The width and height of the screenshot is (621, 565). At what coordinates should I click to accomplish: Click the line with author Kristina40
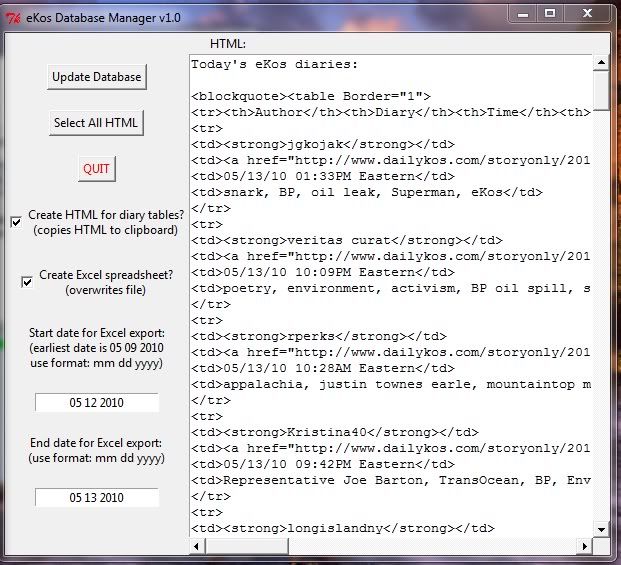click(x=335, y=432)
